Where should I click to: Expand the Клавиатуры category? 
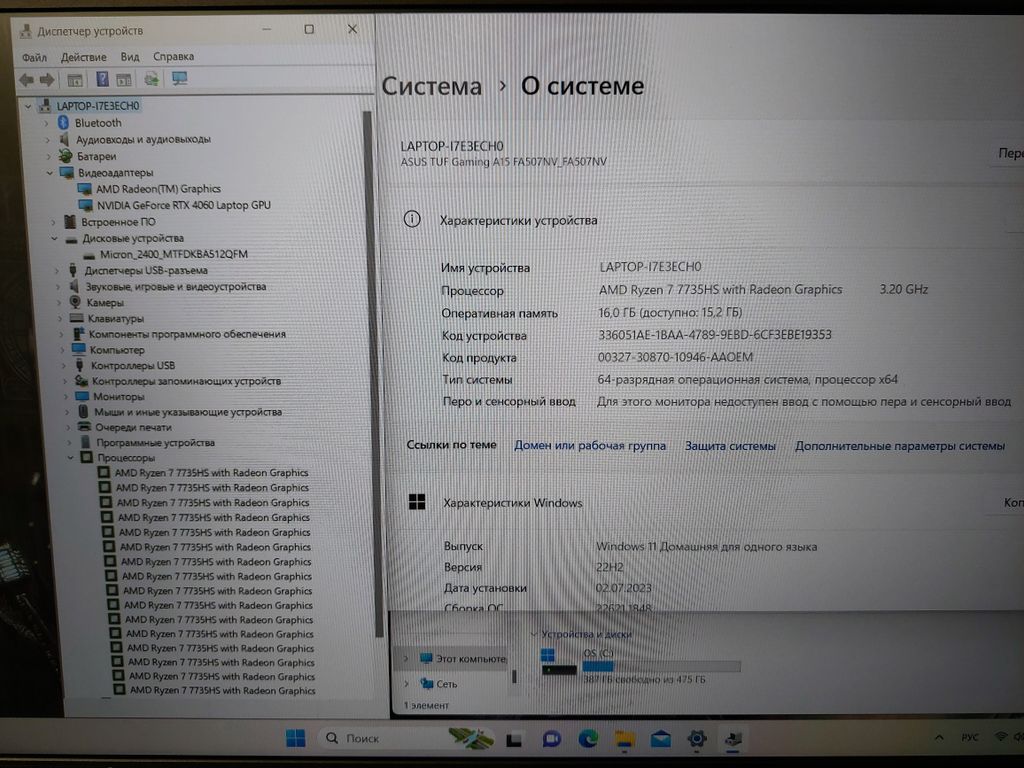pyautogui.click(x=60, y=318)
